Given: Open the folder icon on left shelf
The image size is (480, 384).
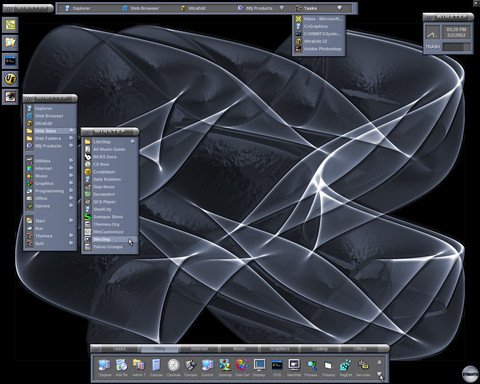Looking at the screenshot, I should click(x=10, y=42).
